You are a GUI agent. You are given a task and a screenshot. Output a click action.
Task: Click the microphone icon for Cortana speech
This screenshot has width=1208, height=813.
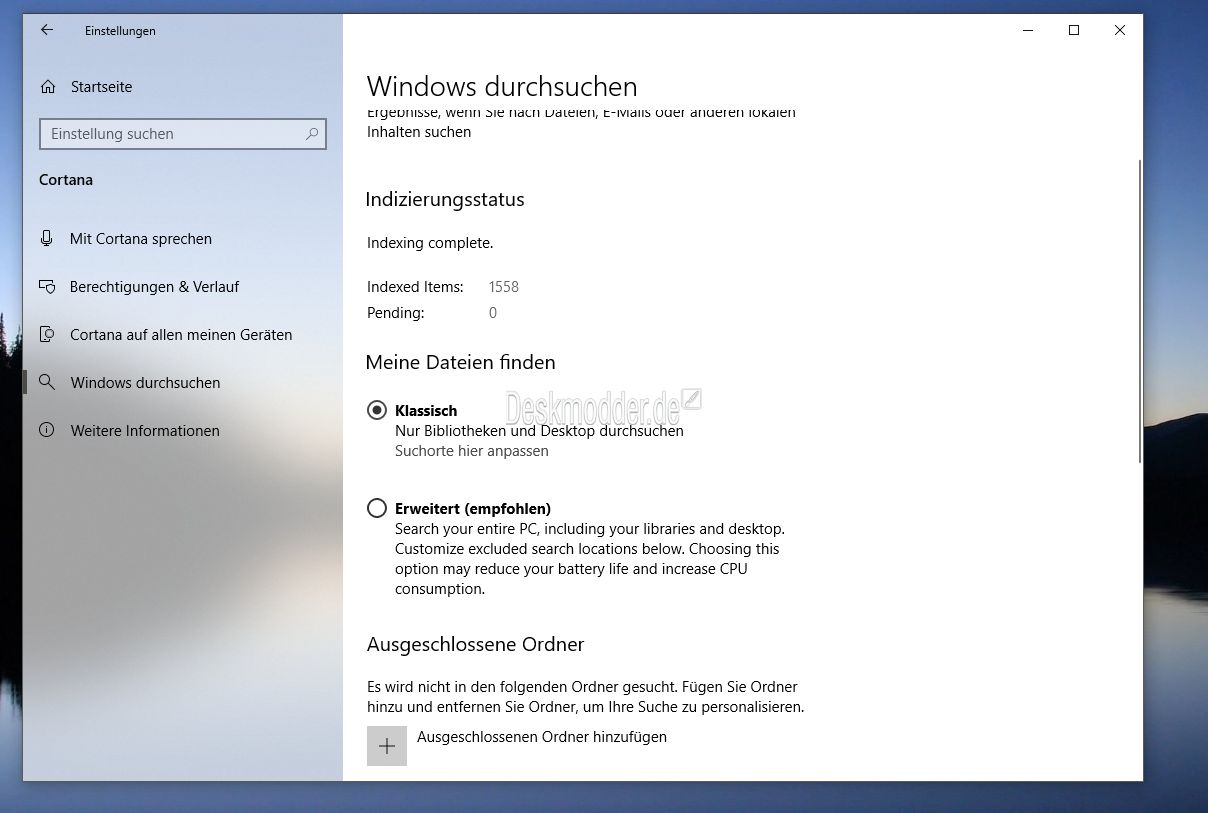coord(46,238)
